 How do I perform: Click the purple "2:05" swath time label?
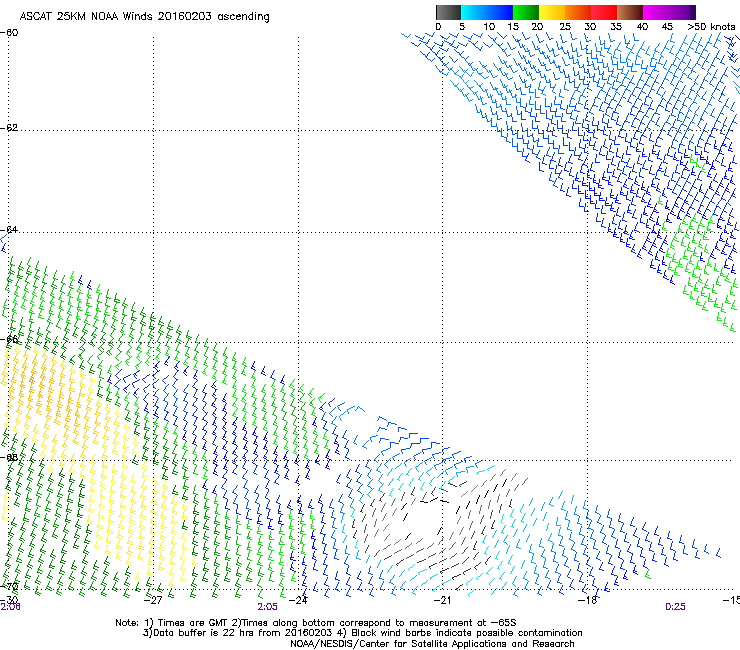(x=267, y=607)
